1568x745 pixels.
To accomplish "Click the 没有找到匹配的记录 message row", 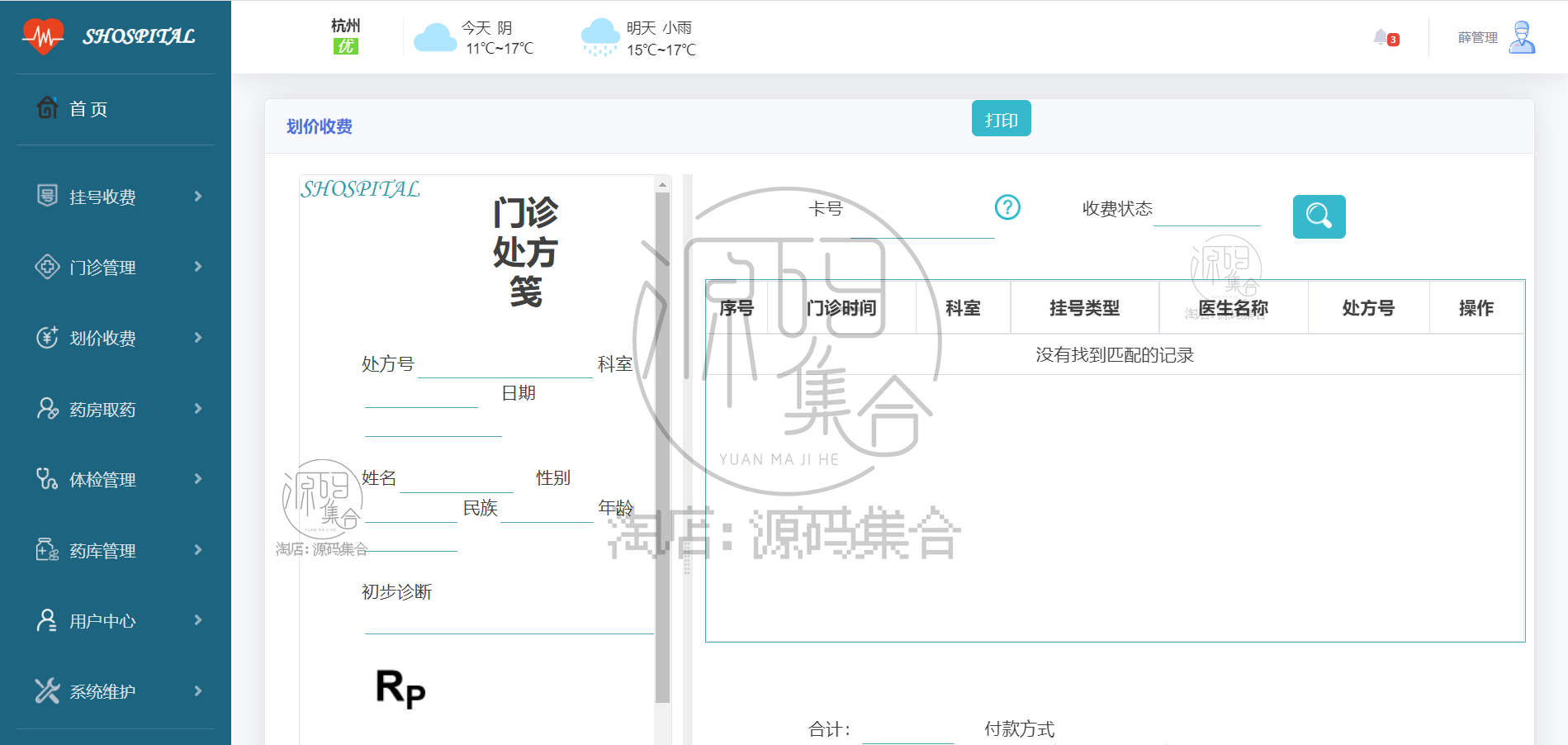I will click(1115, 355).
